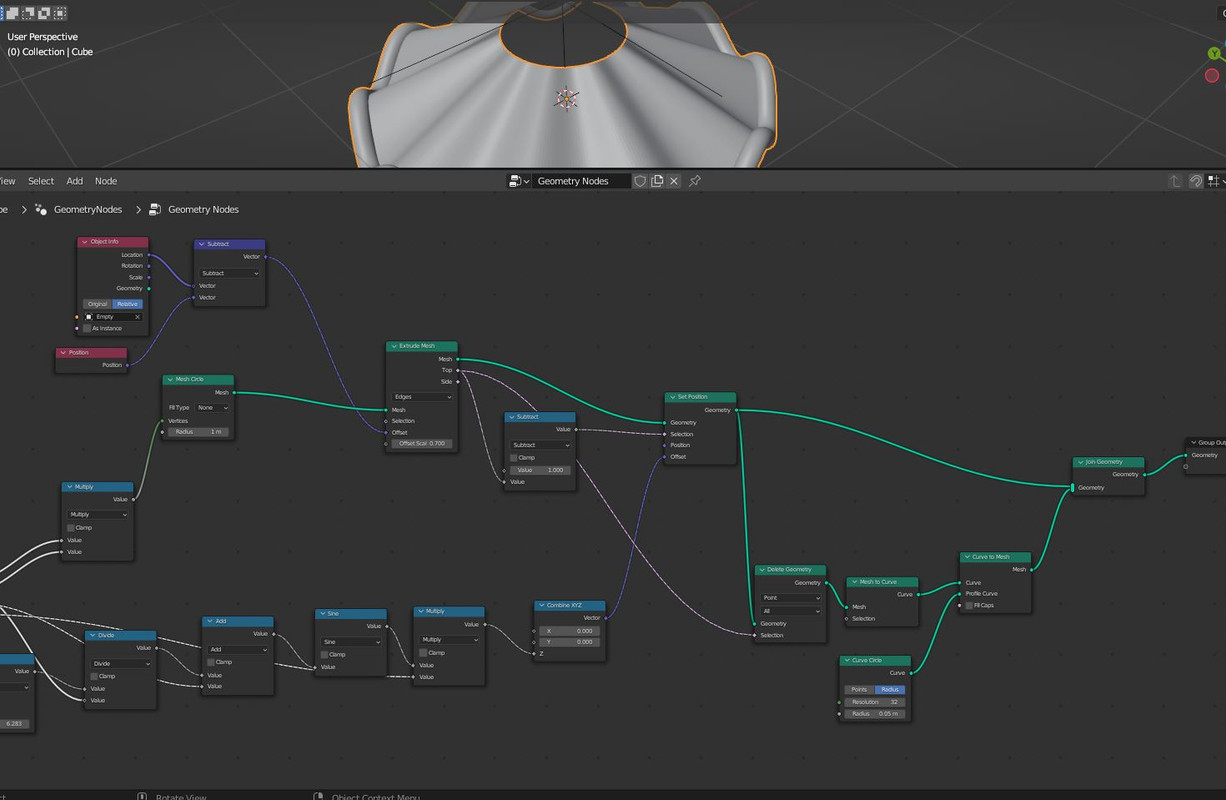This screenshot has height=800, width=1226.
Task: Open Add operation dropdown
Action: point(238,649)
